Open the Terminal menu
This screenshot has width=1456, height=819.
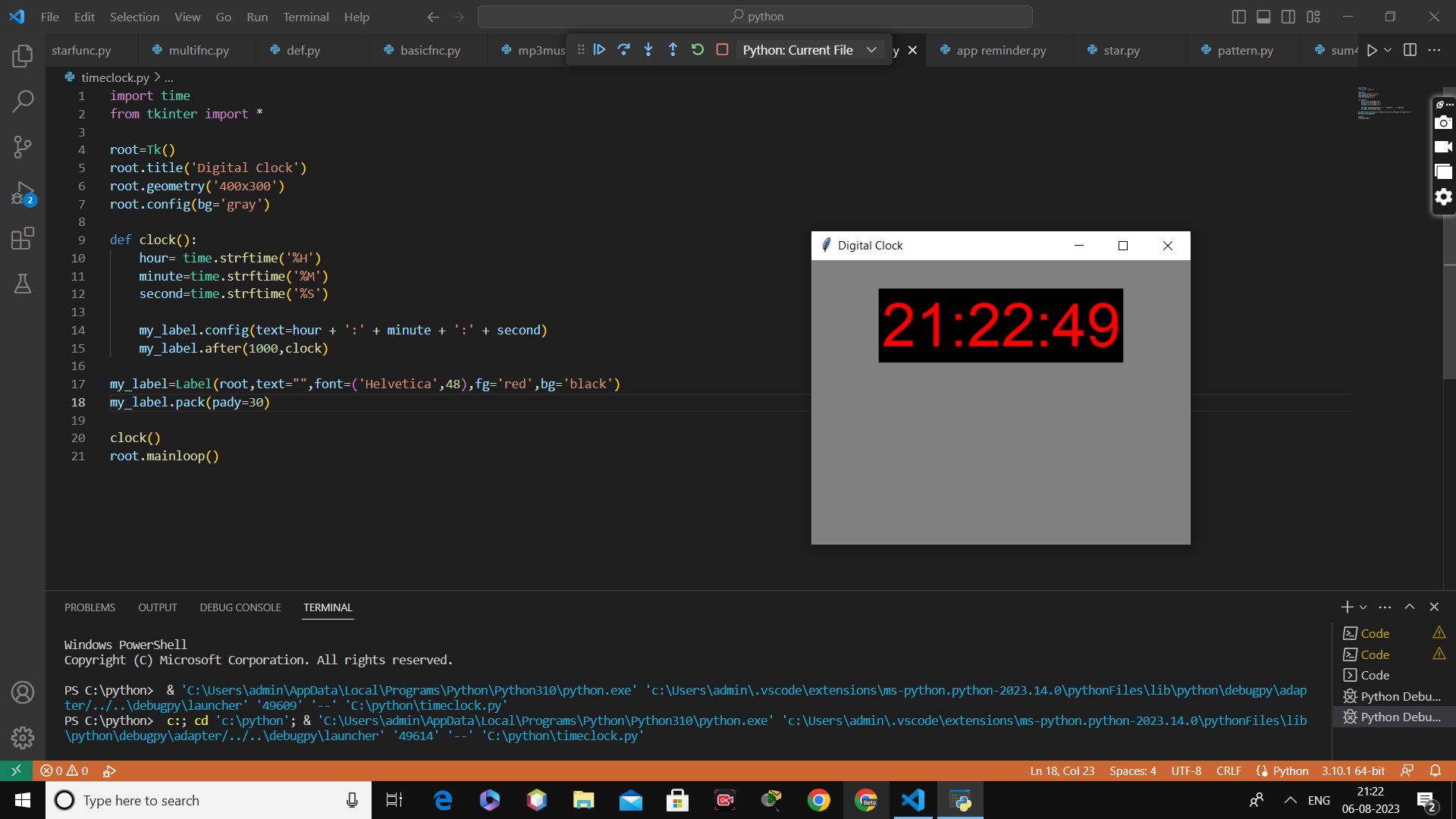click(x=306, y=17)
